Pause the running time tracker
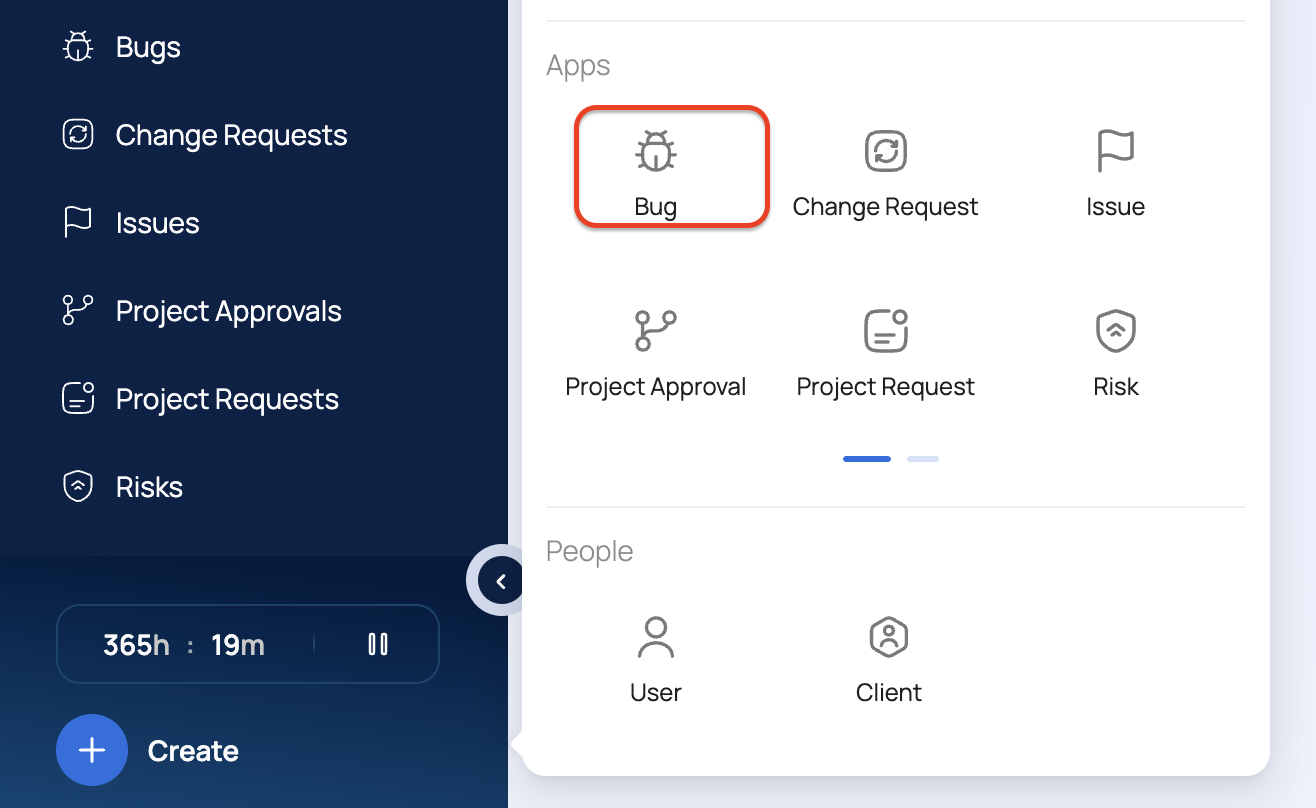 tap(378, 645)
